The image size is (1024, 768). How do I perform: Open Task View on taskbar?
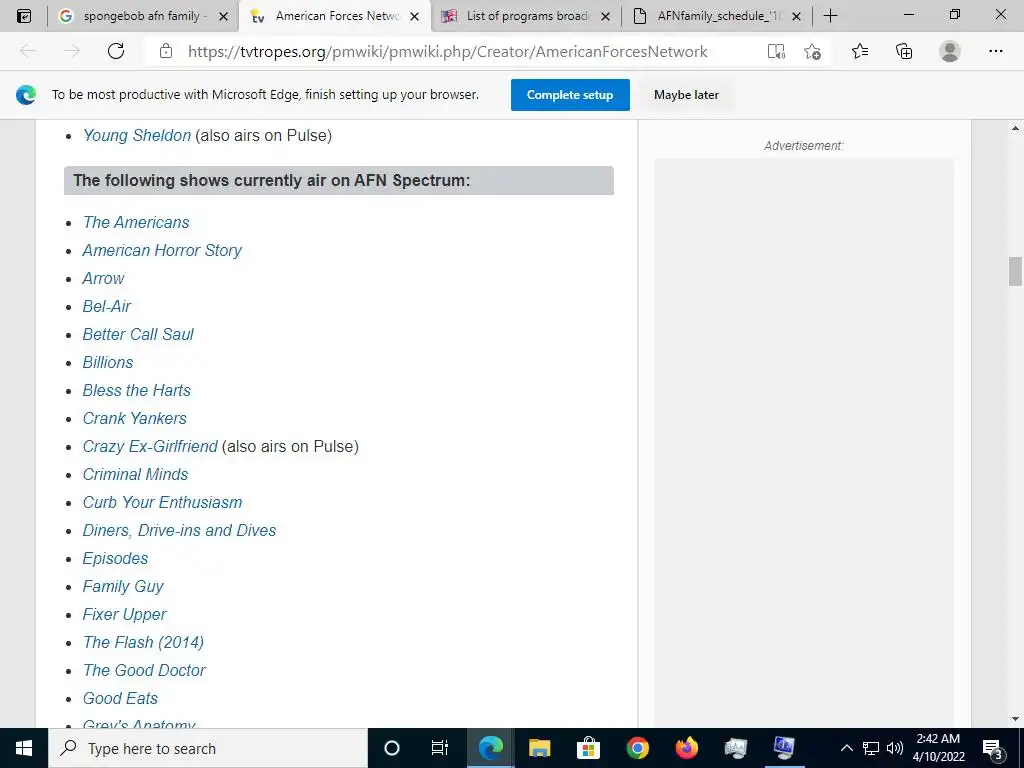click(440, 748)
